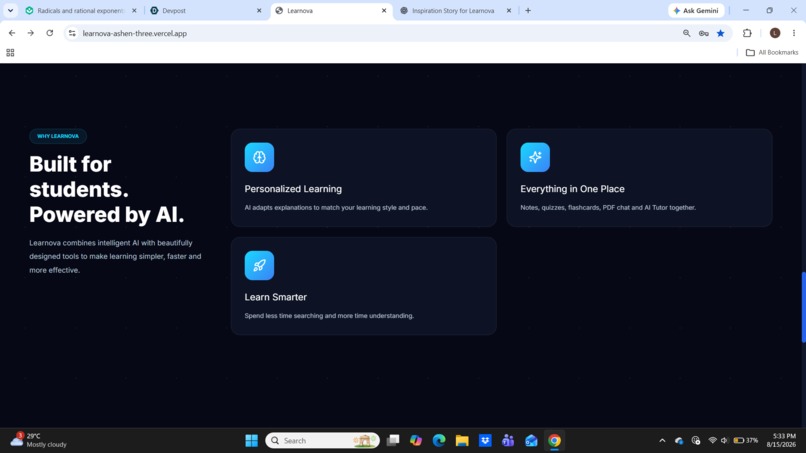Click the battery indicator showing 37%
806x453 pixels.
(746, 441)
